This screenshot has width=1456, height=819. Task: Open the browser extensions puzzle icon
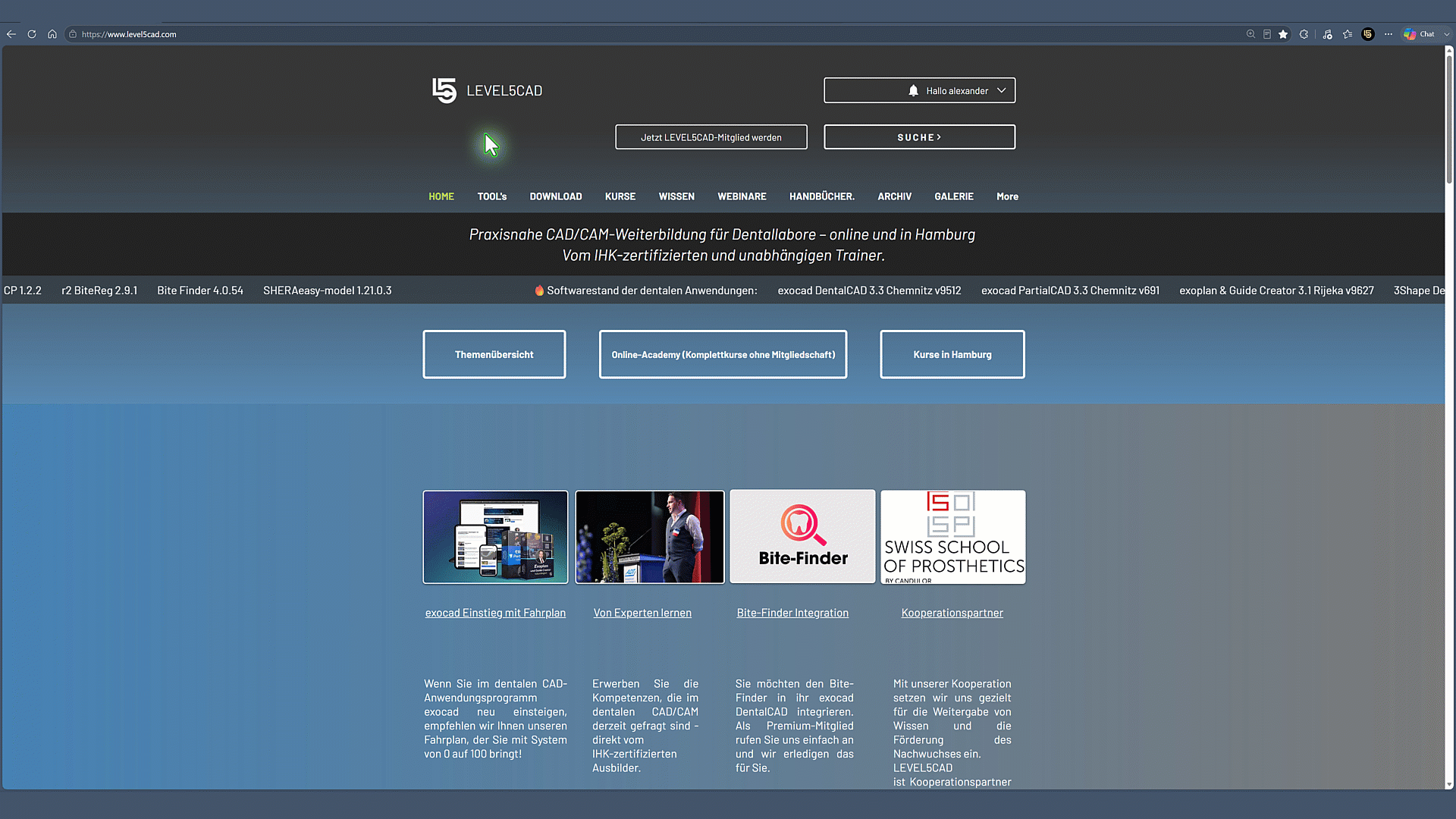(x=1304, y=34)
